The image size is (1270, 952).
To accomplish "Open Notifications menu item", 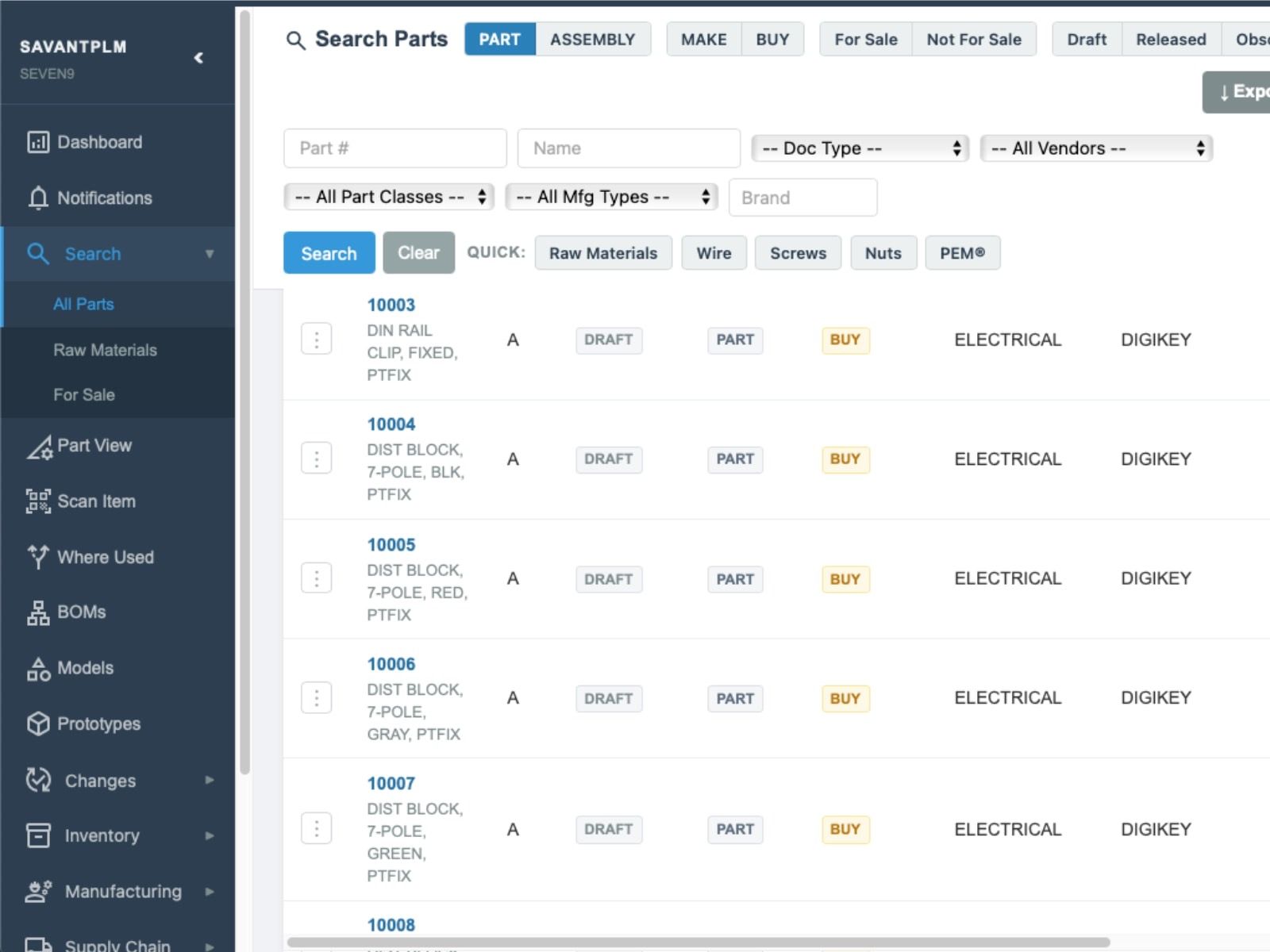I will [x=117, y=198].
